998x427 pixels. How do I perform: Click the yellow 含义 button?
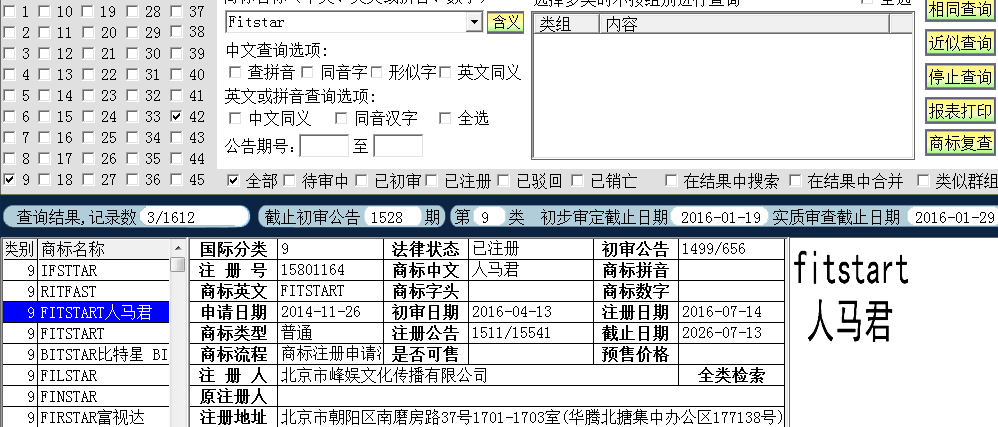click(x=504, y=22)
